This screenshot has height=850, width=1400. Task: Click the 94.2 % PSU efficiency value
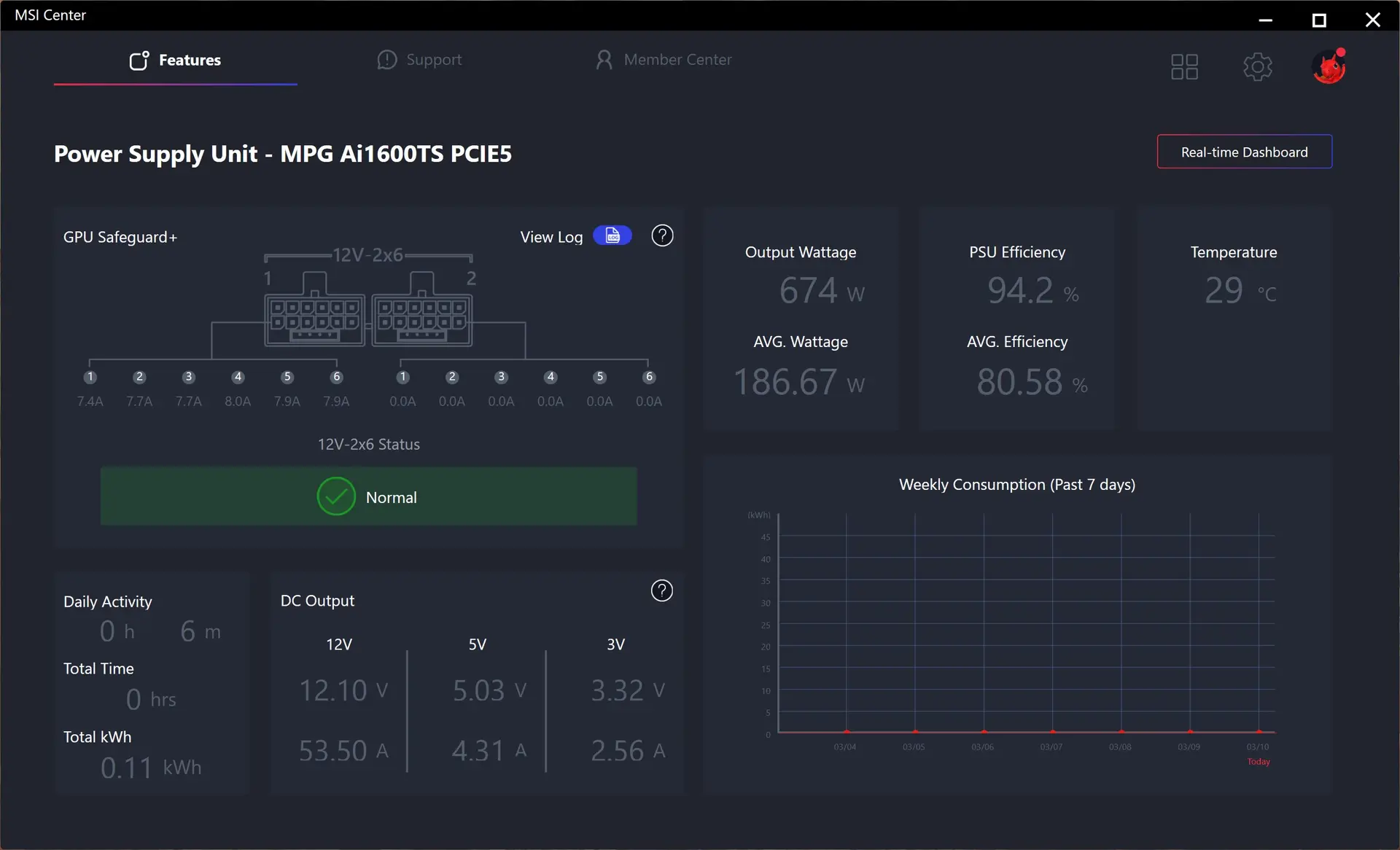coord(1032,290)
